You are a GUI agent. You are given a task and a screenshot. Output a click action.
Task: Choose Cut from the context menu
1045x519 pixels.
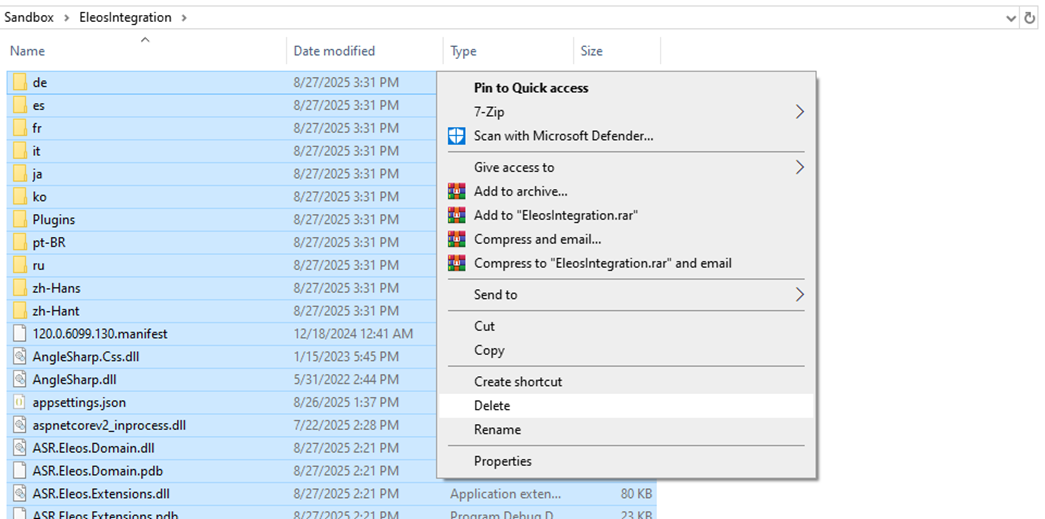(x=485, y=326)
